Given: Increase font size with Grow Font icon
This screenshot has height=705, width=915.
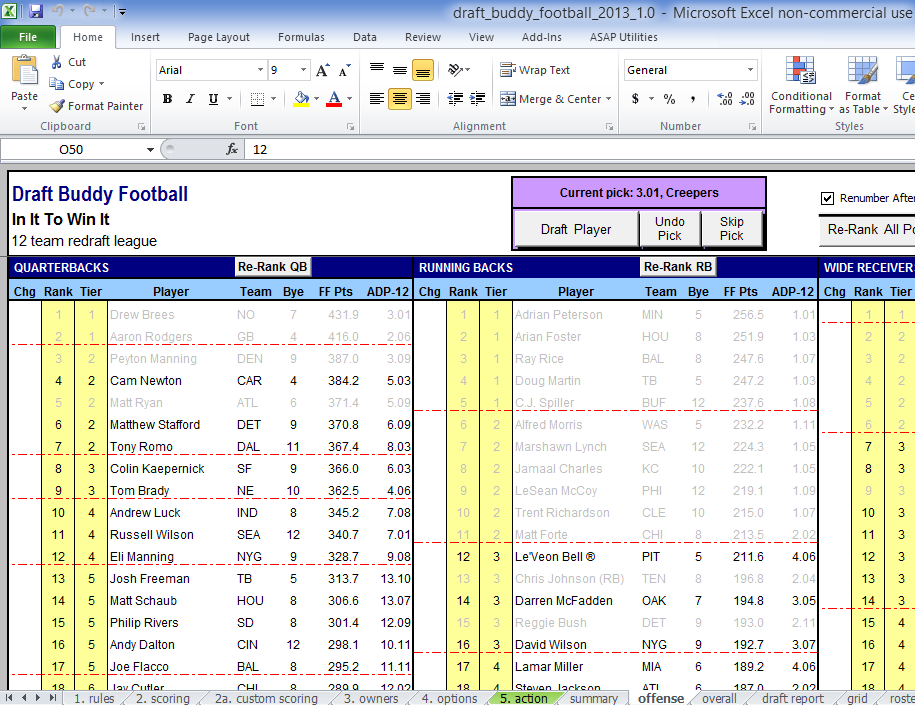Looking at the screenshot, I should point(322,70).
